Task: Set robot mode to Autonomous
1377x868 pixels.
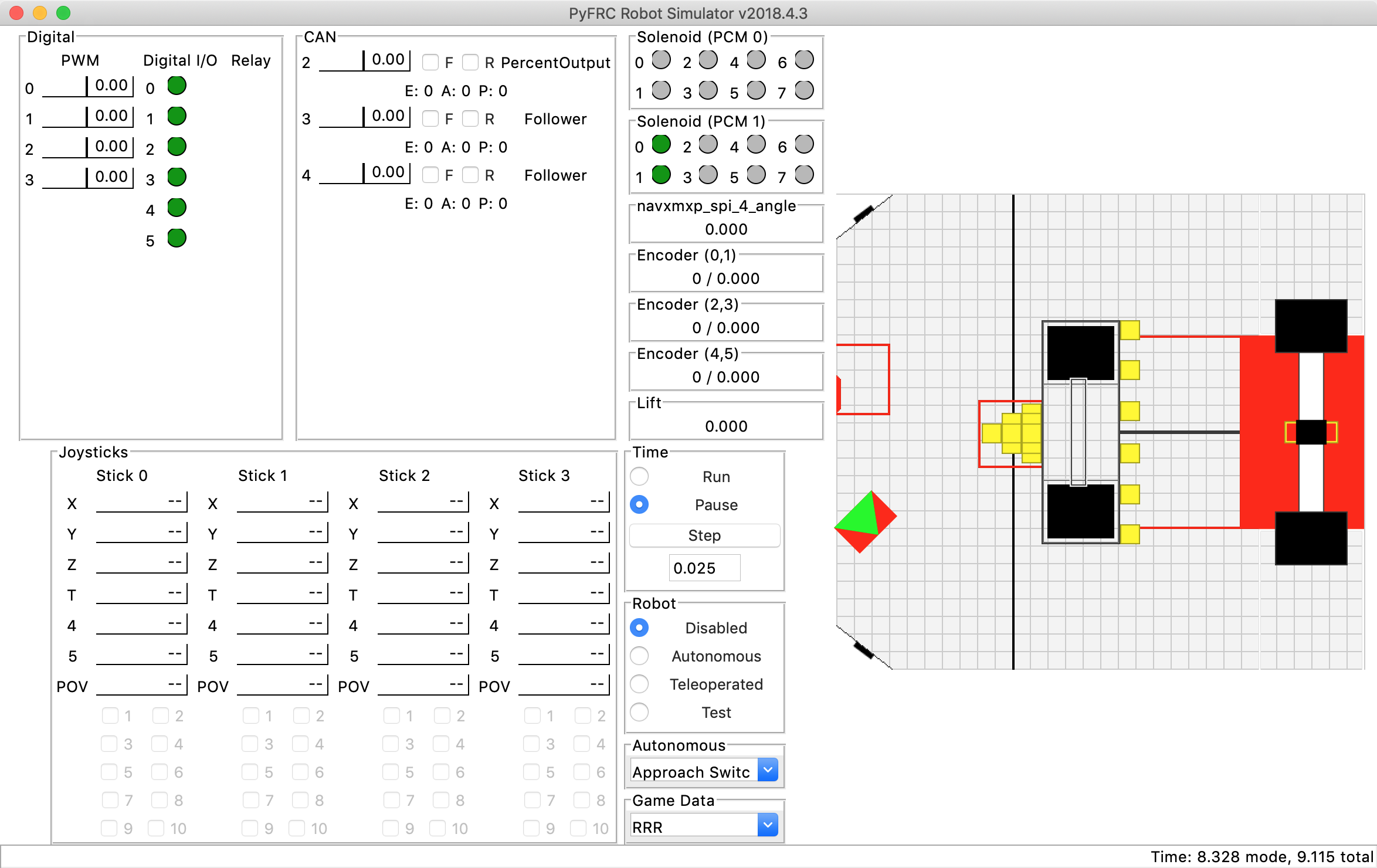Action: point(639,656)
